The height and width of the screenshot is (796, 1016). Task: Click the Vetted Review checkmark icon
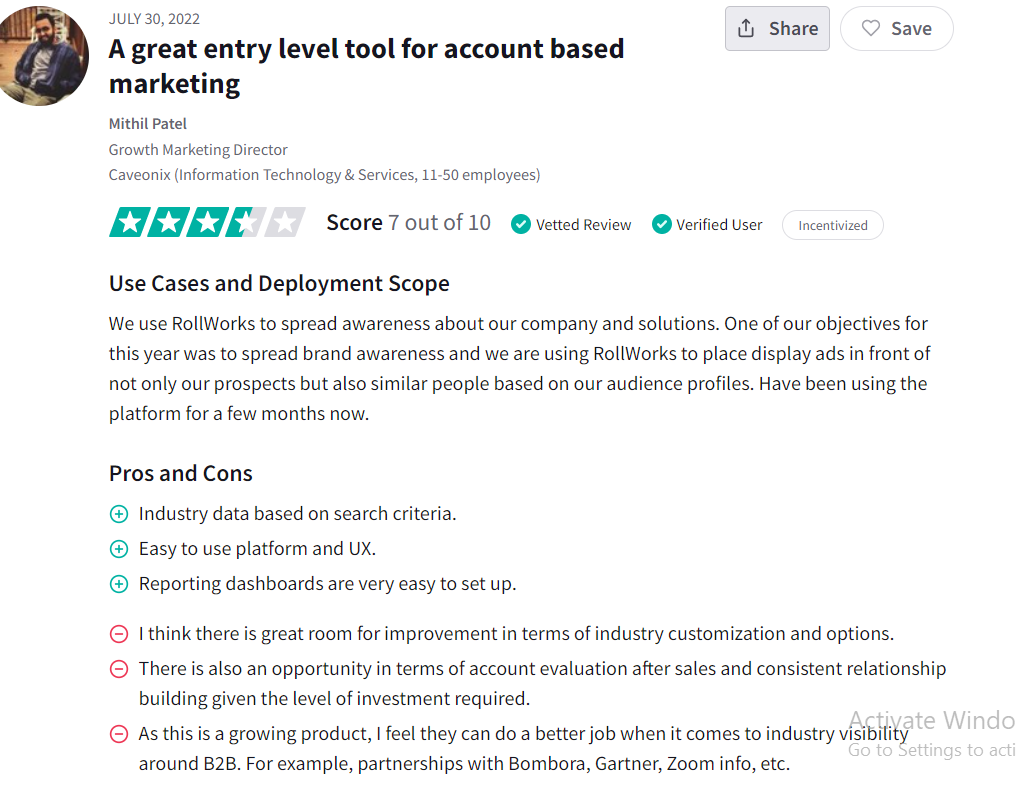pos(520,224)
